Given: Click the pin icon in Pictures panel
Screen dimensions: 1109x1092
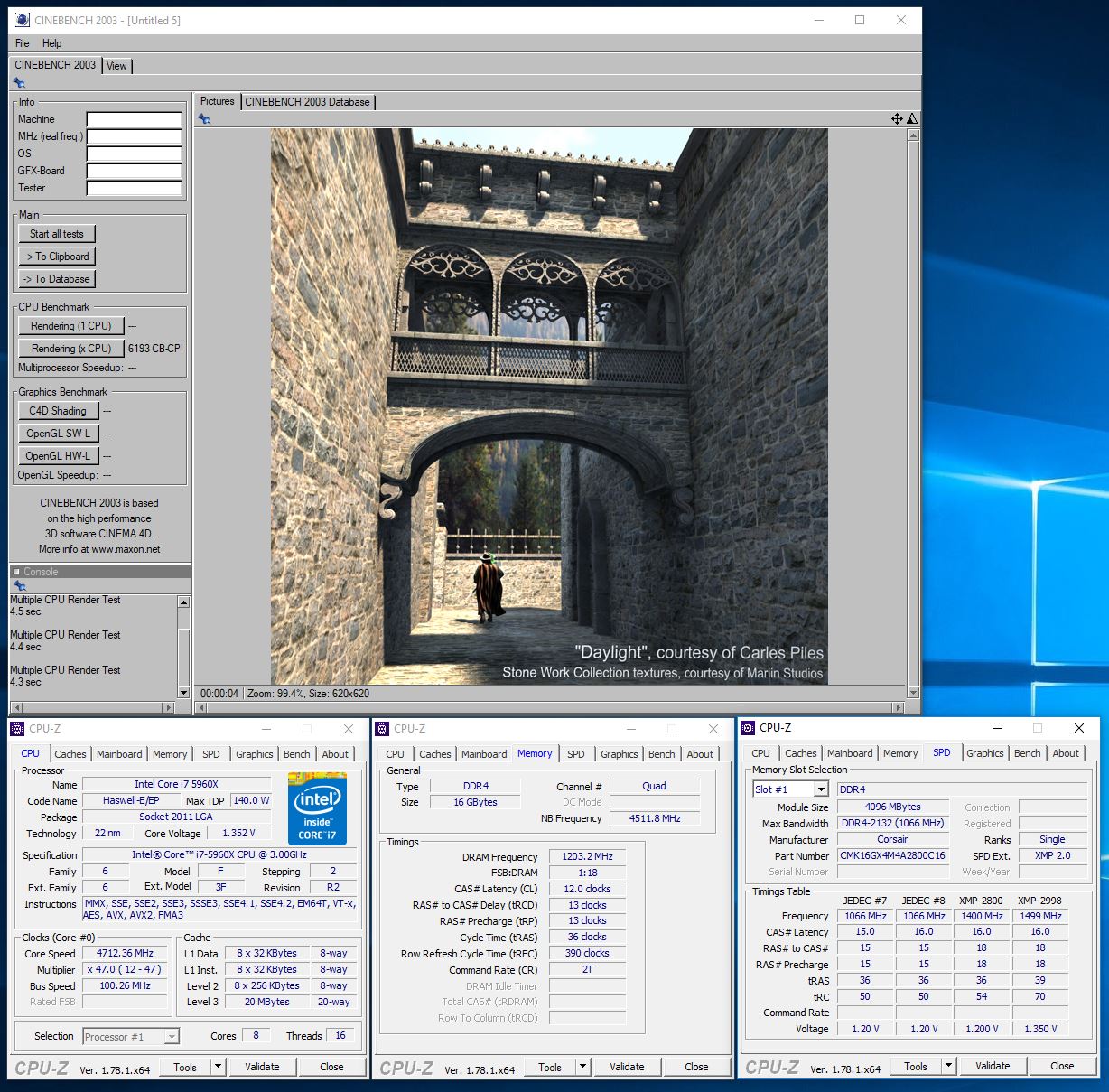Looking at the screenshot, I should [x=204, y=118].
